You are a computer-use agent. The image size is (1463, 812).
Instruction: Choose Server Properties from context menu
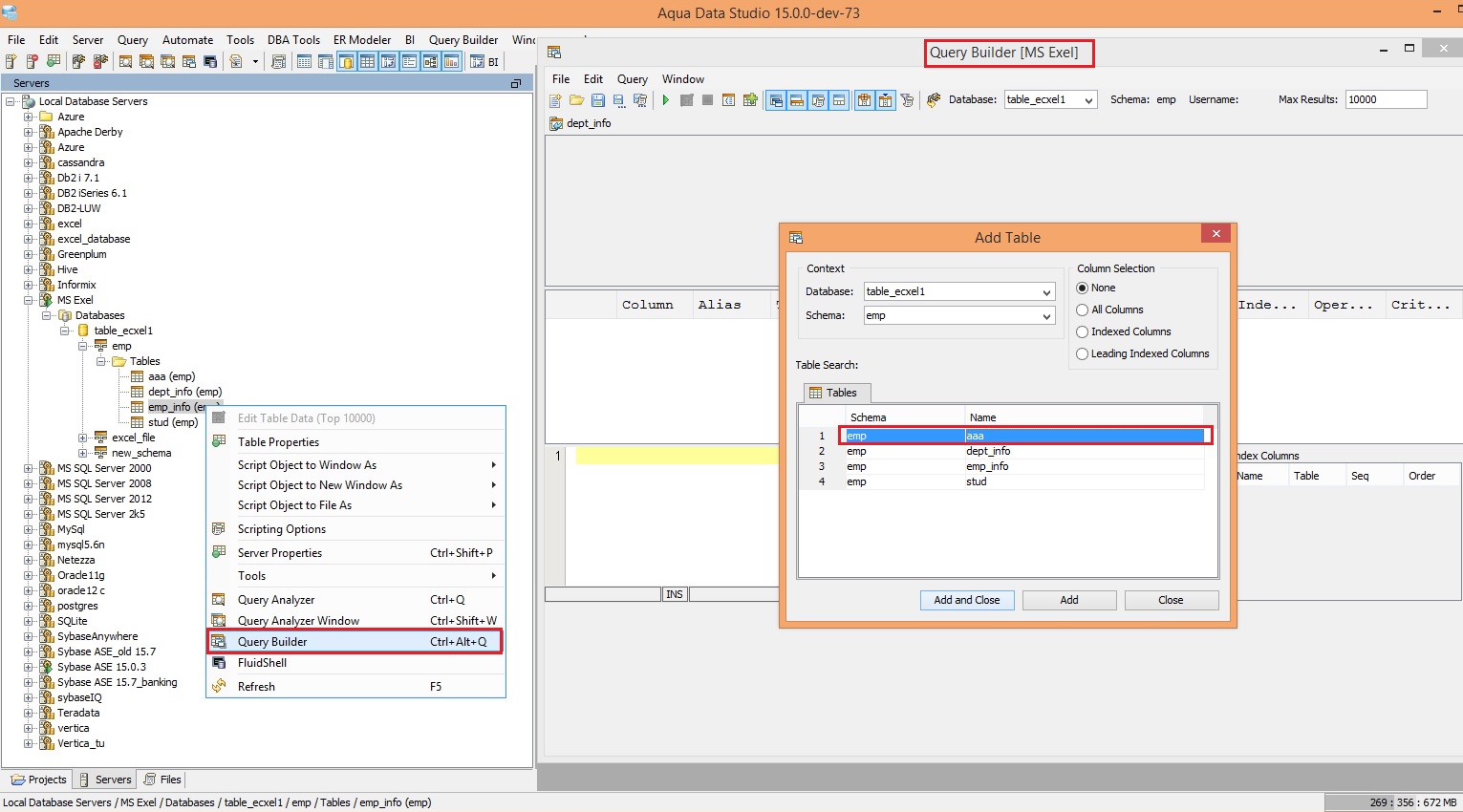tap(357, 553)
